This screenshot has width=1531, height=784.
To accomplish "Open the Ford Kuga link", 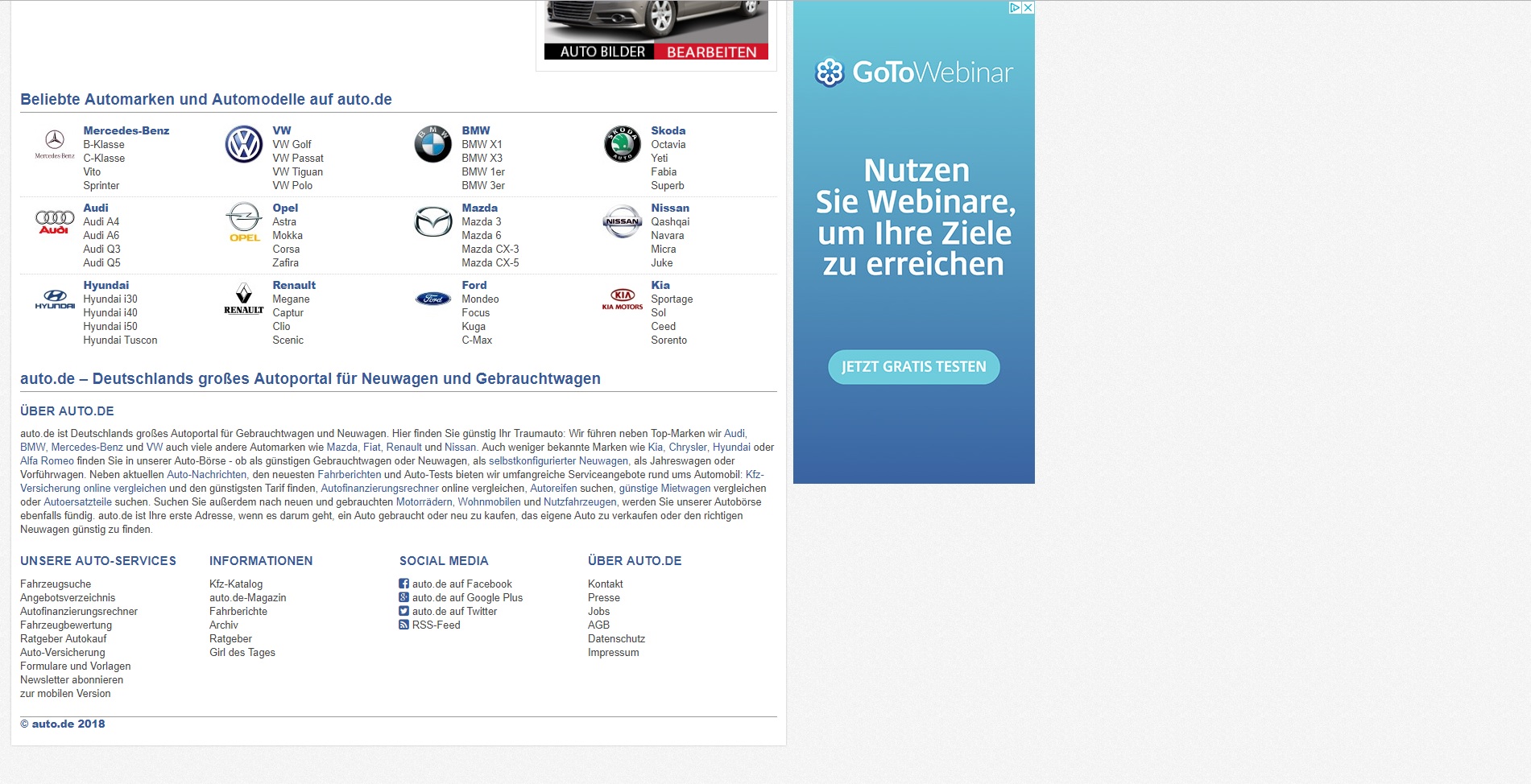I will click(x=474, y=326).
